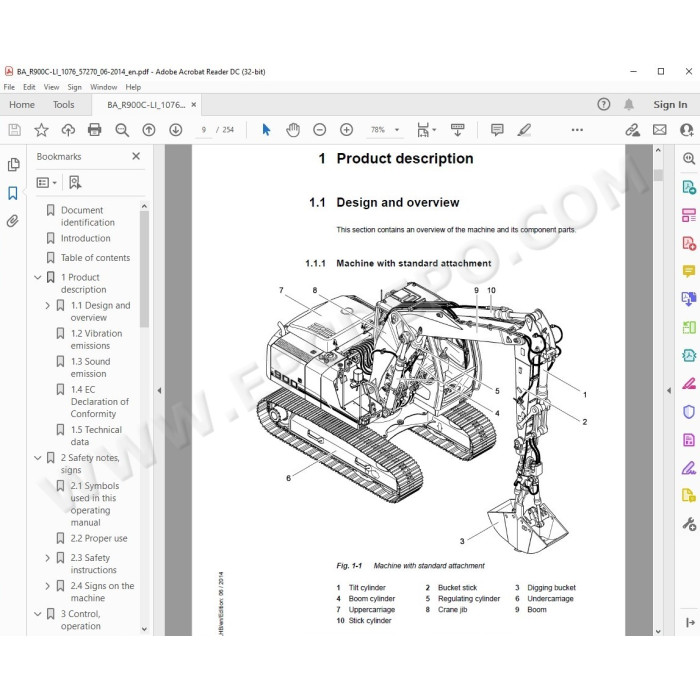Expand the 2.4 Signs on the machine bookmark

click(48, 586)
